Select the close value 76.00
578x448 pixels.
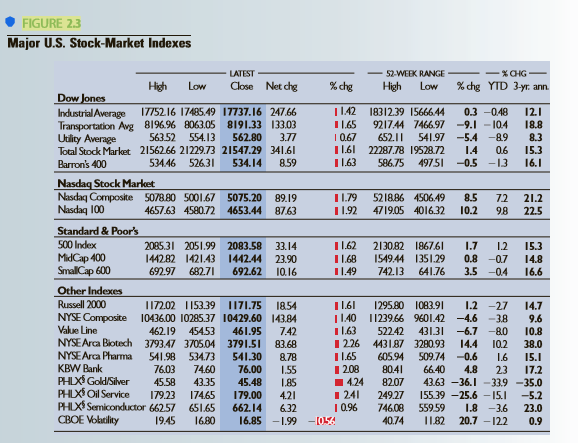tap(250, 369)
